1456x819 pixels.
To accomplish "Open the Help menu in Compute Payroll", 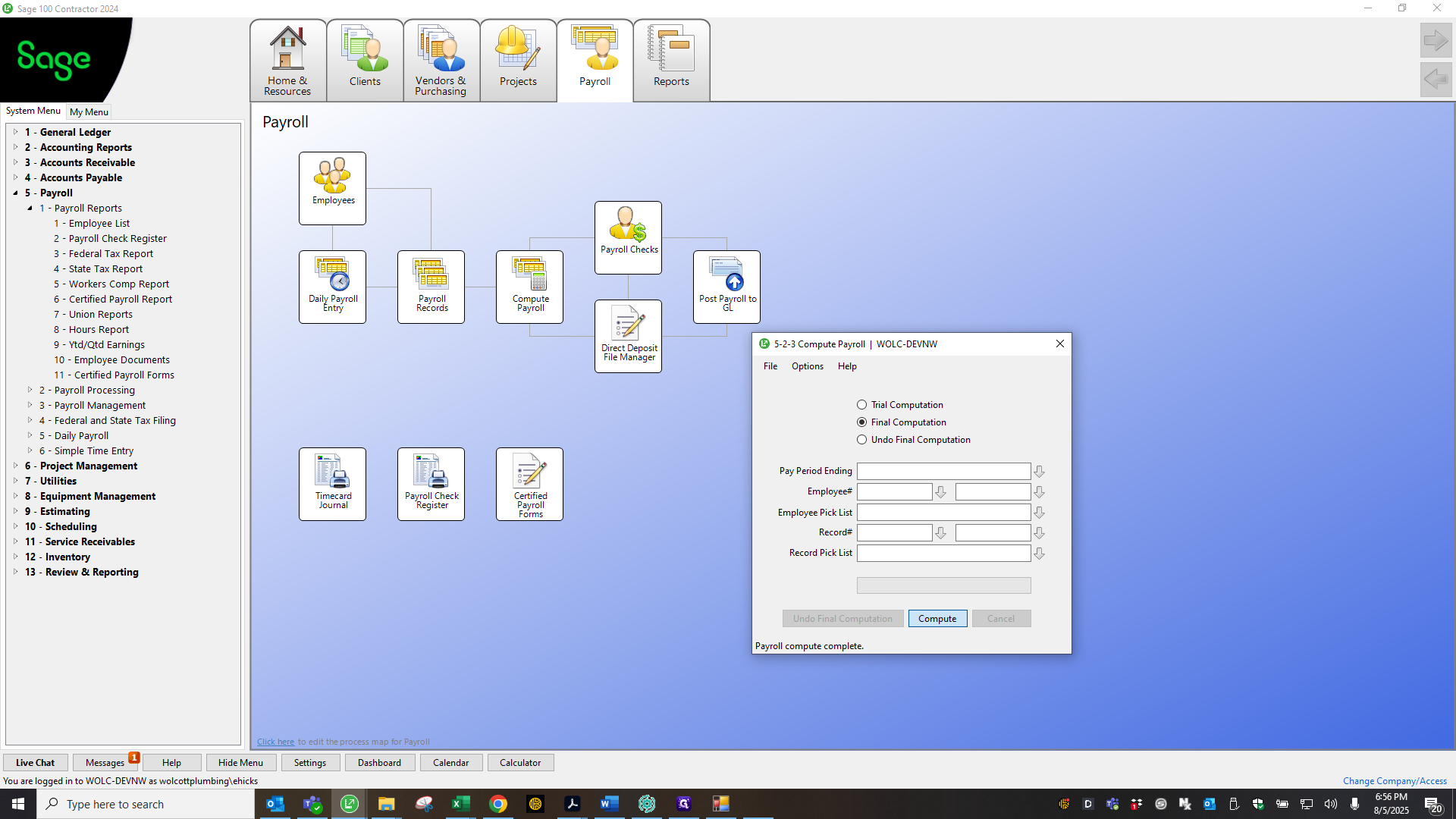I will click(x=847, y=366).
